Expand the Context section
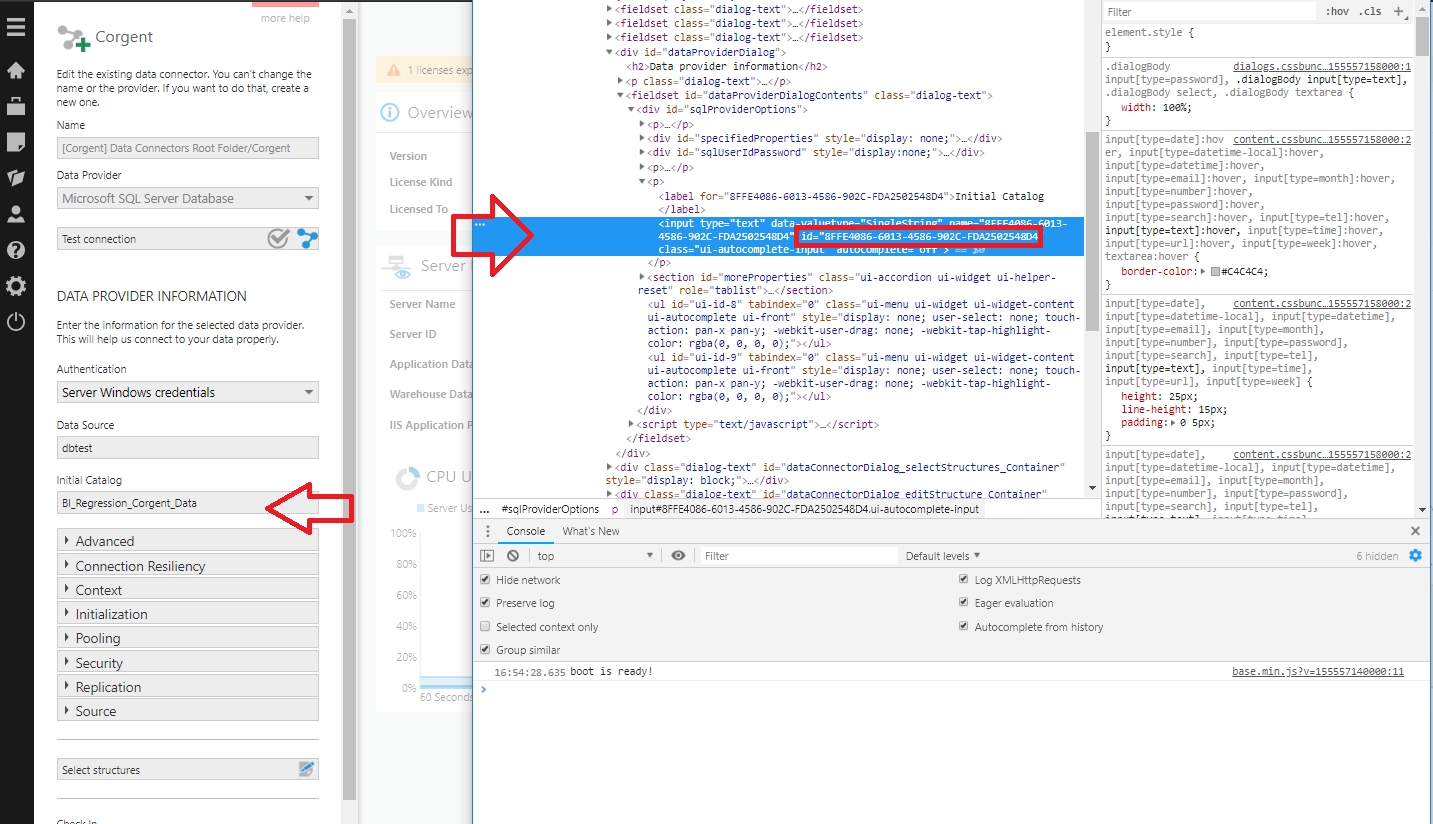 [x=188, y=590]
